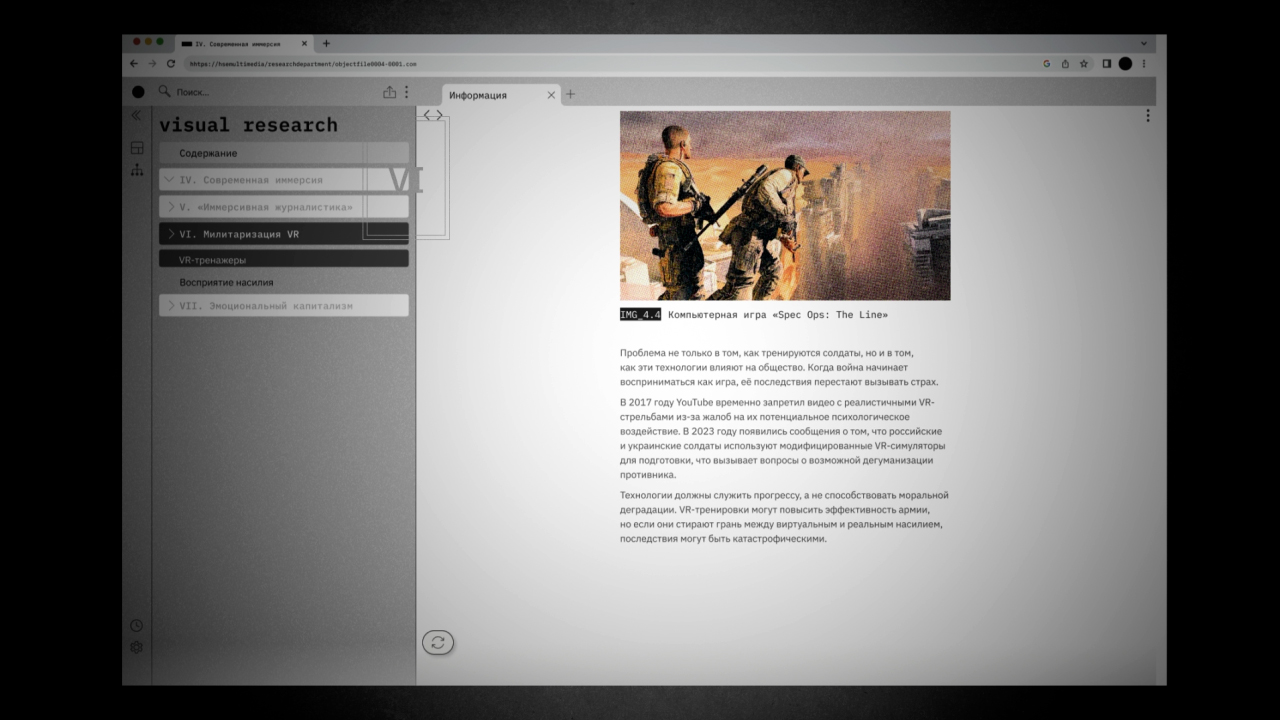Close the Информация tab

pyautogui.click(x=551, y=95)
